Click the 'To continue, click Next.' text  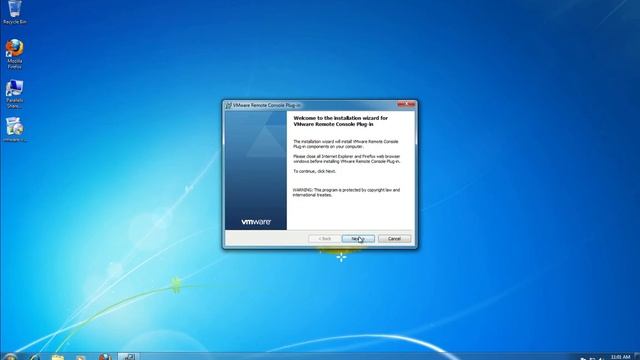pyautogui.click(x=314, y=171)
